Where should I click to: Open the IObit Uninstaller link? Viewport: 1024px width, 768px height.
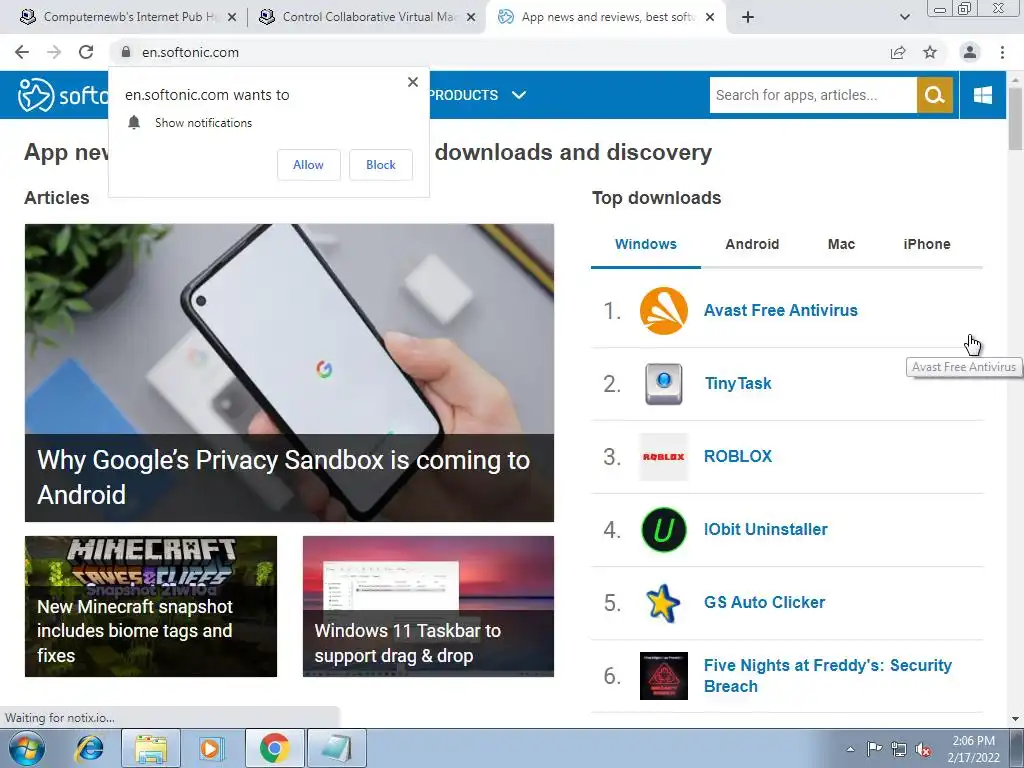[x=765, y=530]
